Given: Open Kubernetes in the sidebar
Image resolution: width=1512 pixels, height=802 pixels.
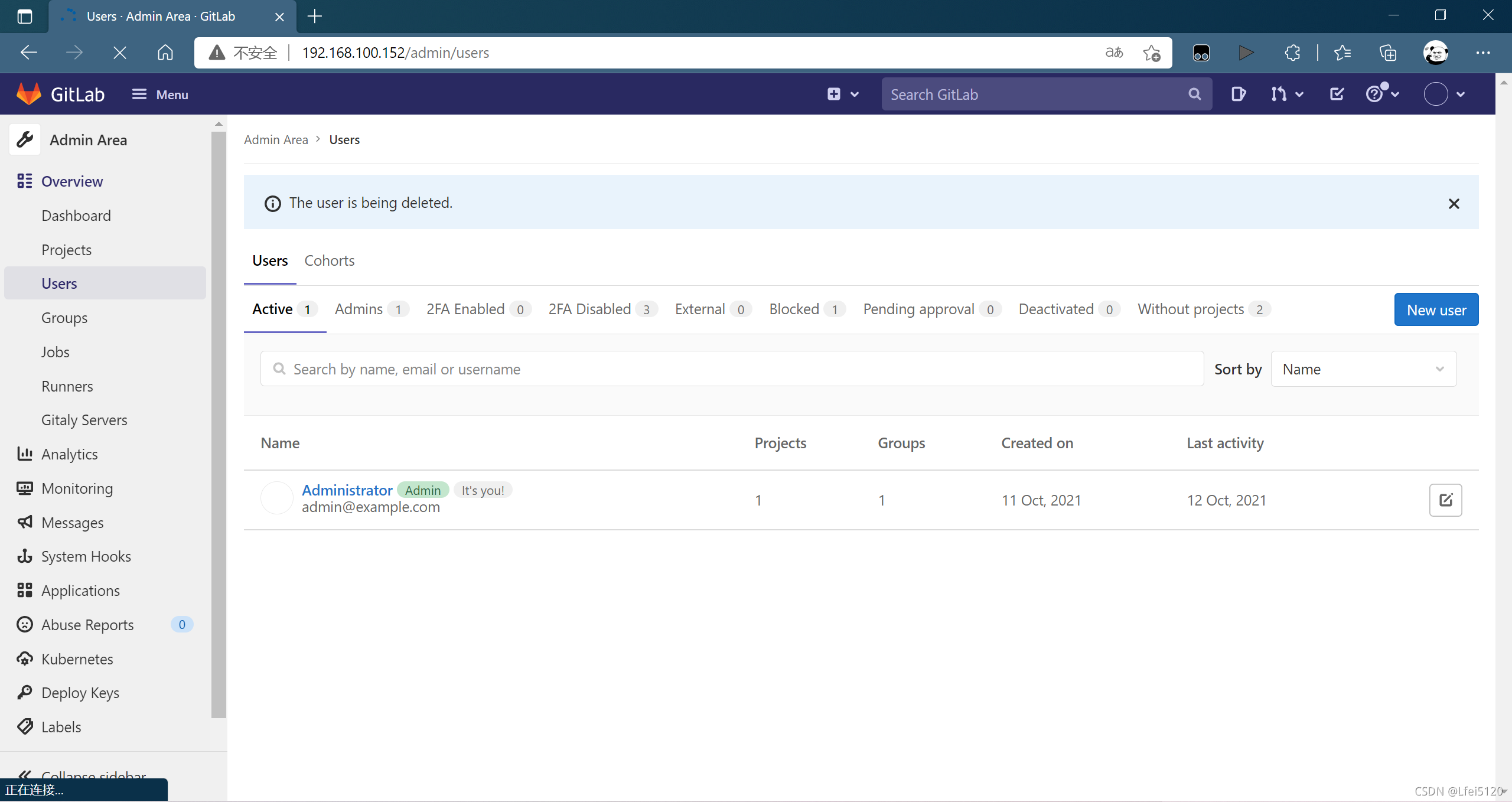Looking at the screenshot, I should [x=77, y=659].
